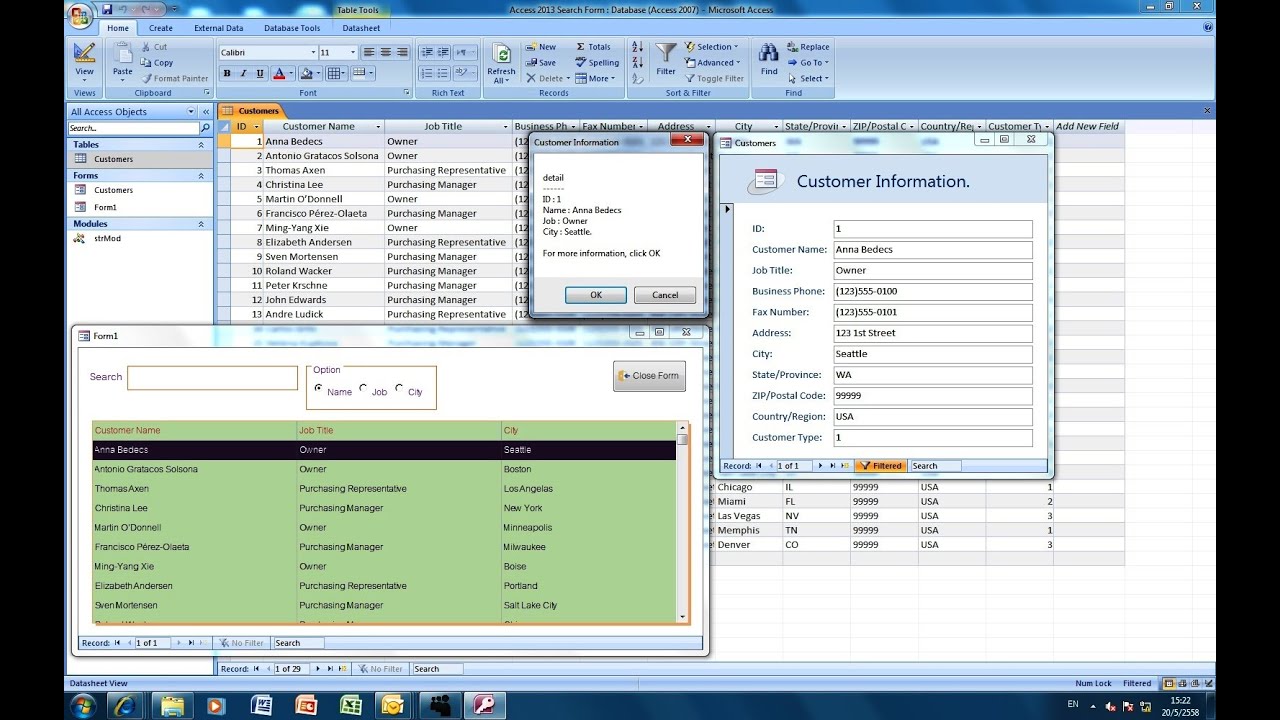Select the Customers document tab
Viewport: 1280px width, 720px height.
(x=252, y=111)
